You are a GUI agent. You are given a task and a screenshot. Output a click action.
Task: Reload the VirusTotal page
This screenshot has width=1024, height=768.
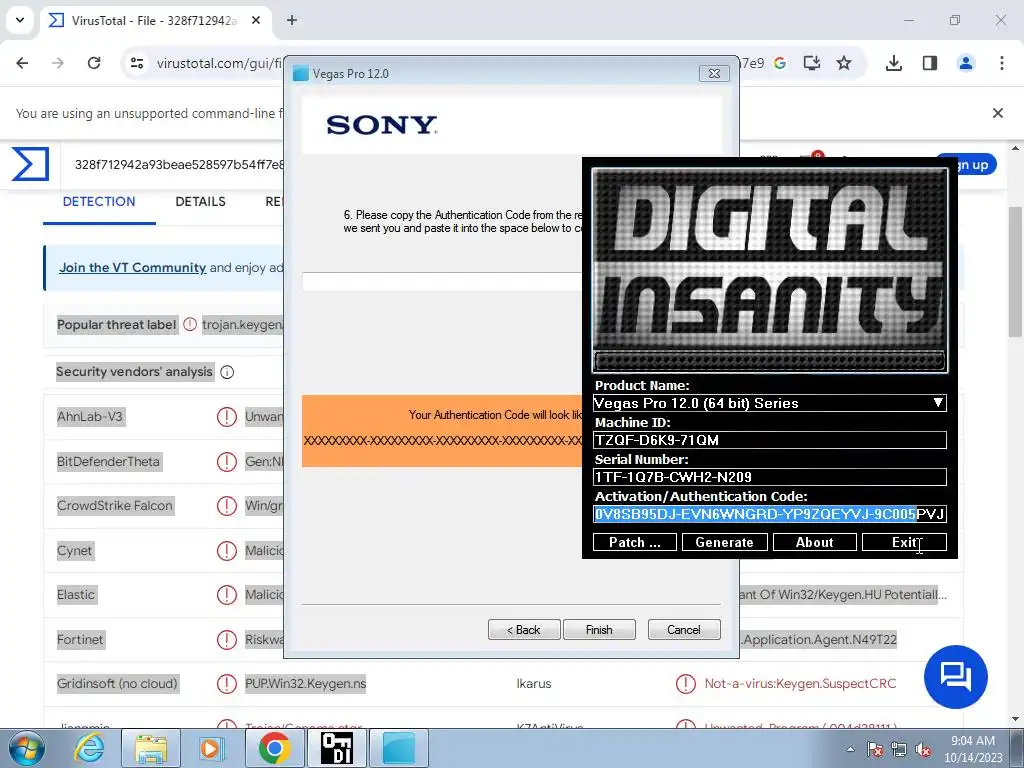click(94, 63)
